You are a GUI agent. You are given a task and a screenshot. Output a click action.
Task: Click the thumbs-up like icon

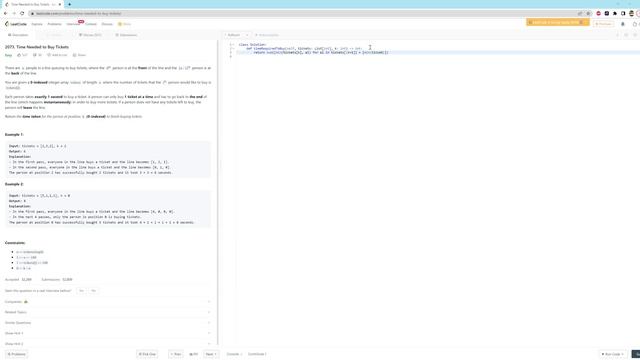coord(19,55)
